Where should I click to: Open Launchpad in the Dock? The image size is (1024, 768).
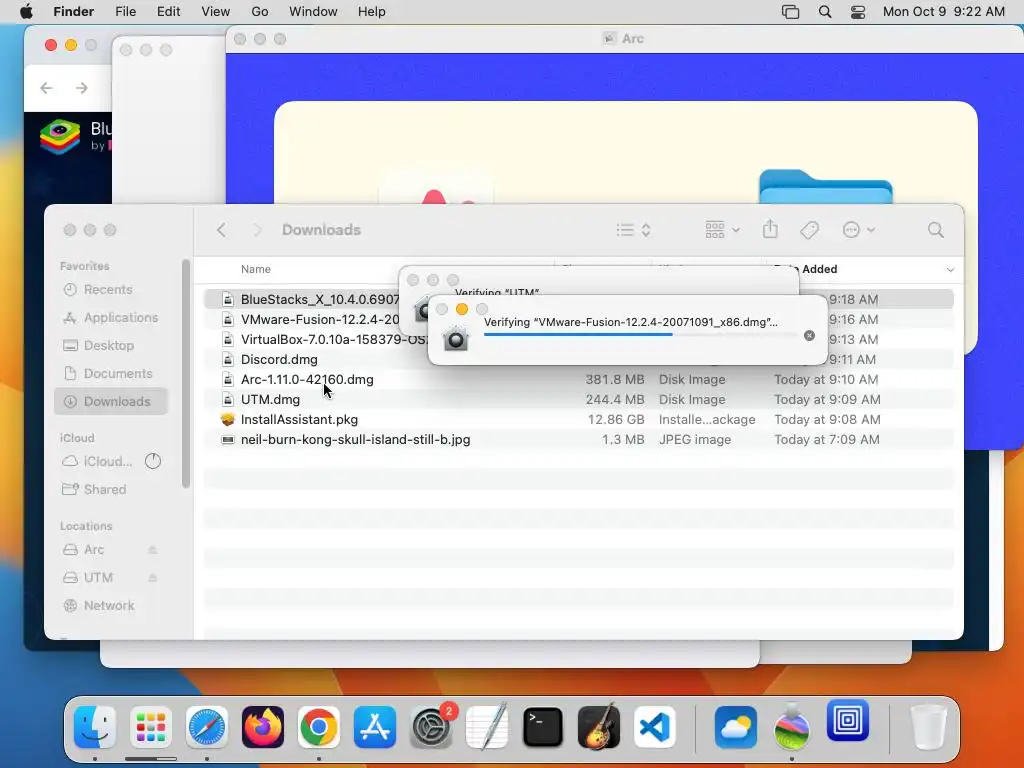[151, 727]
